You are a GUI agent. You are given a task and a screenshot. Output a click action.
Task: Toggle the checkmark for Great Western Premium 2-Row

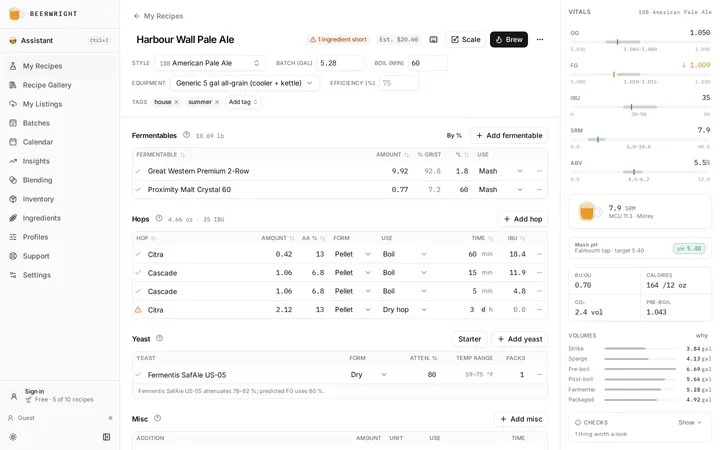point(138,171)
